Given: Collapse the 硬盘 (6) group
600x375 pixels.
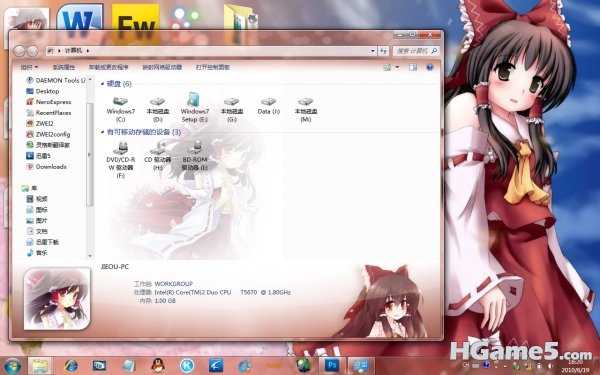Looking at the screenshot, I should click(x=102, y=83).
